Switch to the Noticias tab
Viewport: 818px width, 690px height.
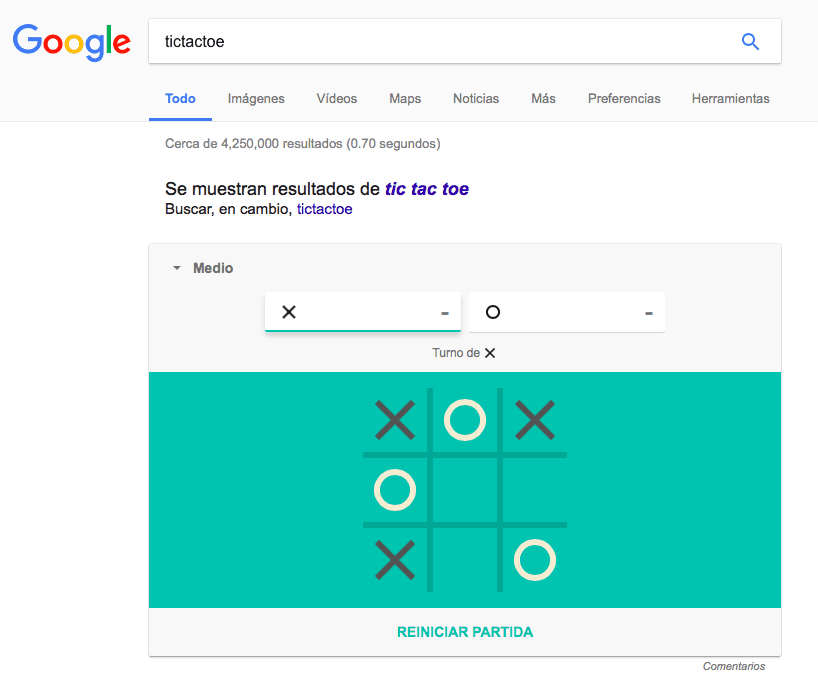(476, 99)
